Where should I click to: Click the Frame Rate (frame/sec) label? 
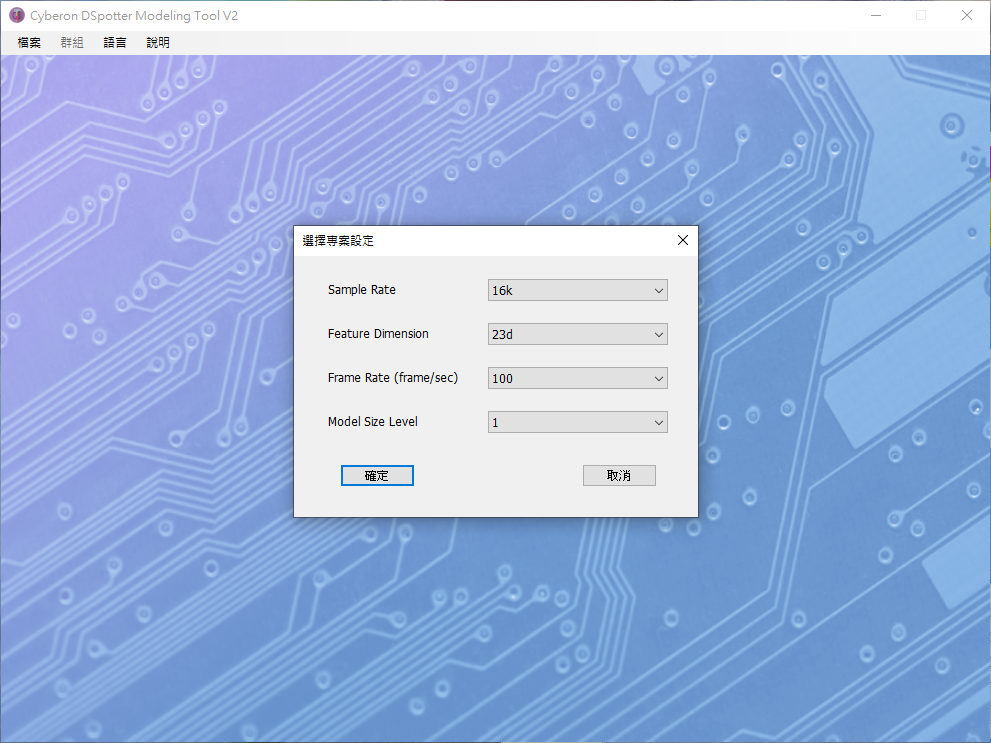pos(392,378)
